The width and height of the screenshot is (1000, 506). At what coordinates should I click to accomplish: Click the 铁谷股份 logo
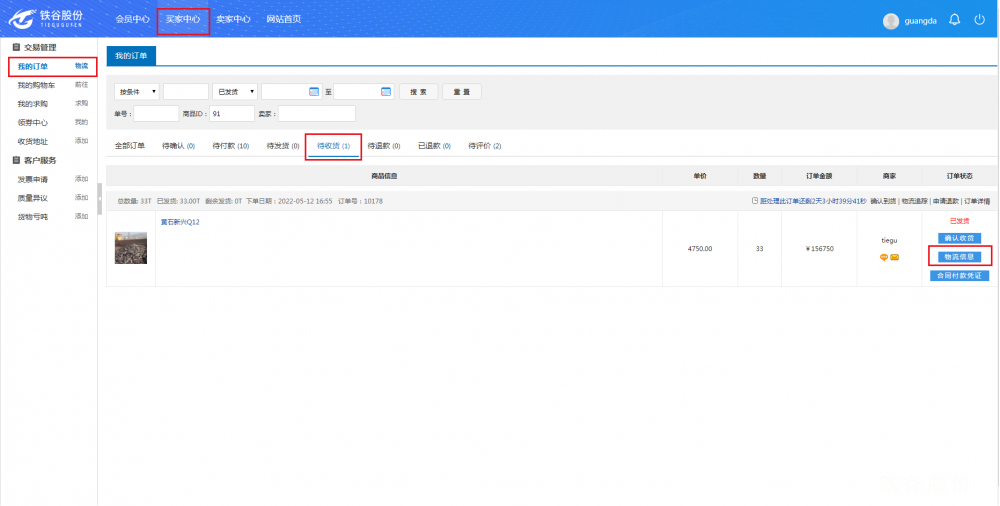pyautogui.click(x=47, y=19)
